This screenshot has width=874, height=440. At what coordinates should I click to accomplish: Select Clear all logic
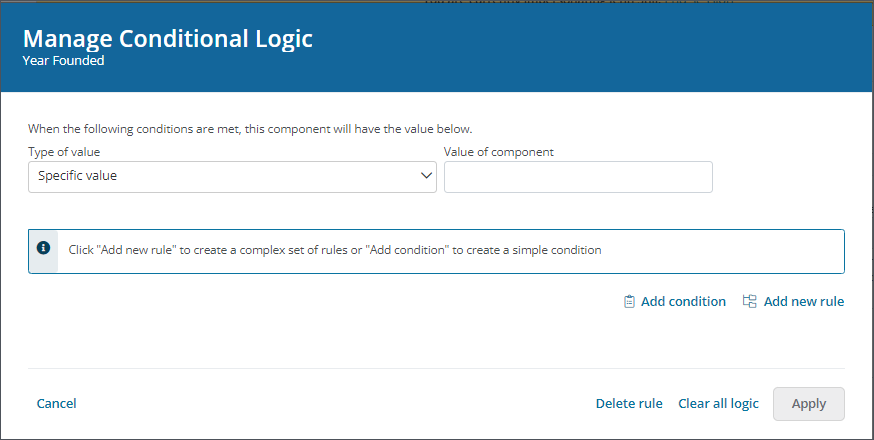[718, 404]
